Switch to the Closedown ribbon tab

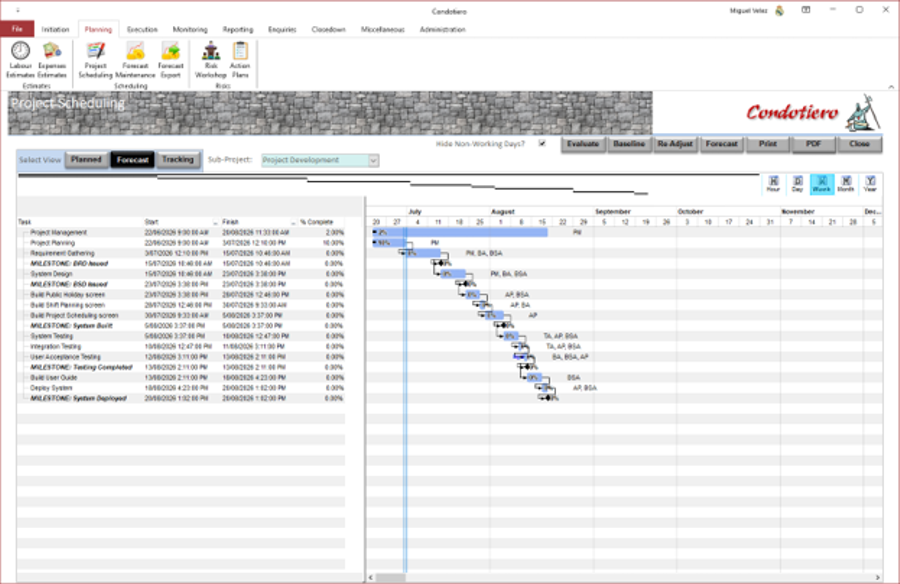tap(328, 29)
